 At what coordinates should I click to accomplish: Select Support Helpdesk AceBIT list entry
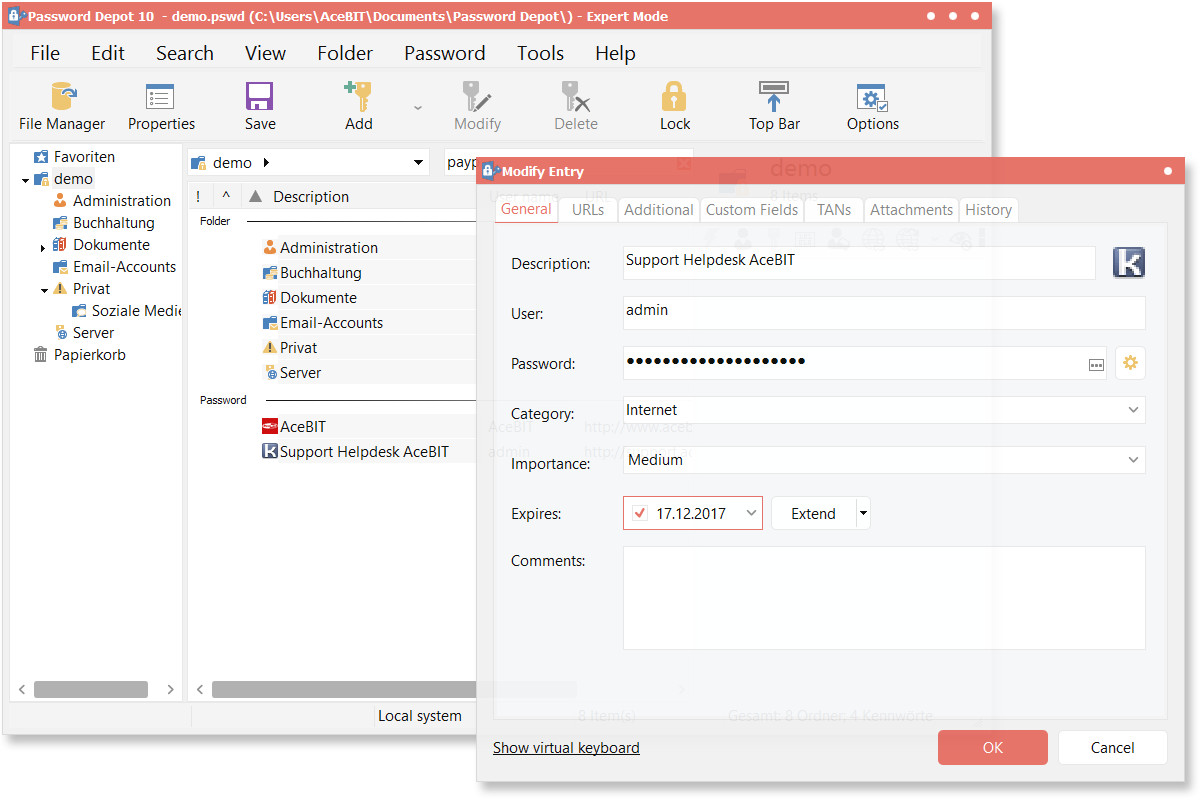click(x=364, y=452)
